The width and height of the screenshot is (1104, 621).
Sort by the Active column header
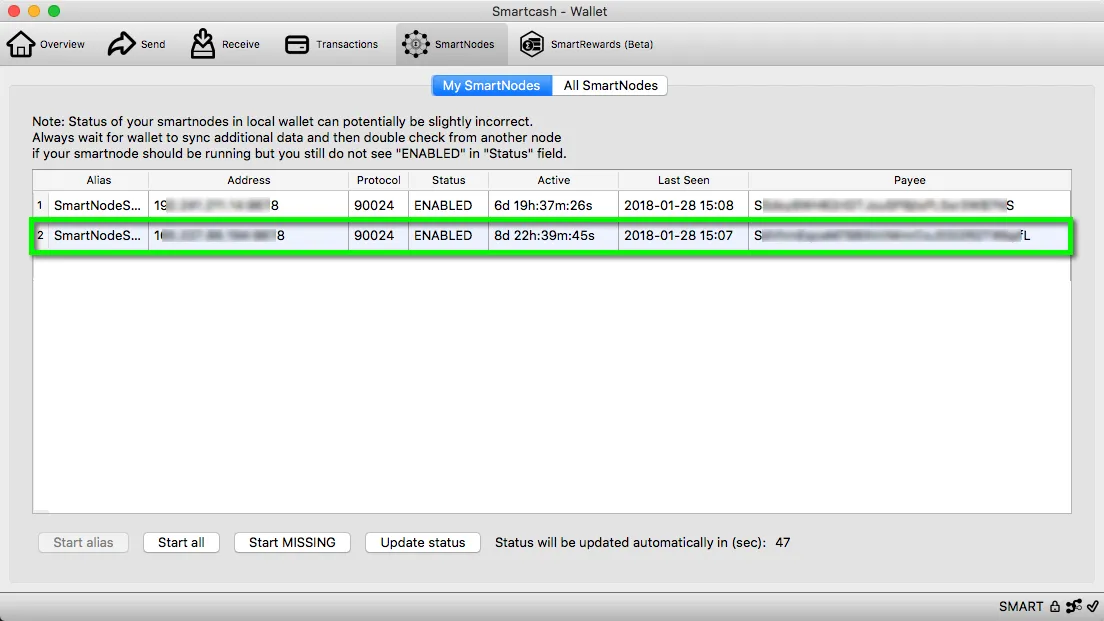(553, 180)
